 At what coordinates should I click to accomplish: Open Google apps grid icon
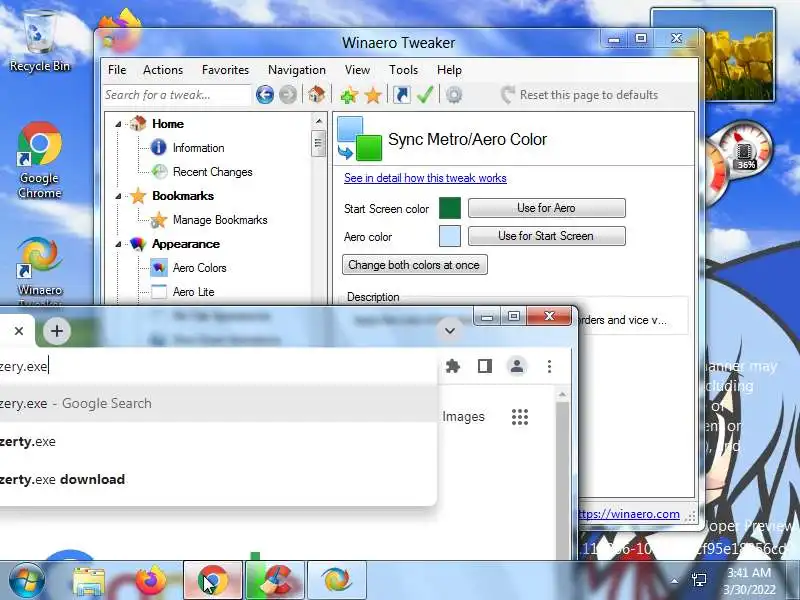coord(520,417)
